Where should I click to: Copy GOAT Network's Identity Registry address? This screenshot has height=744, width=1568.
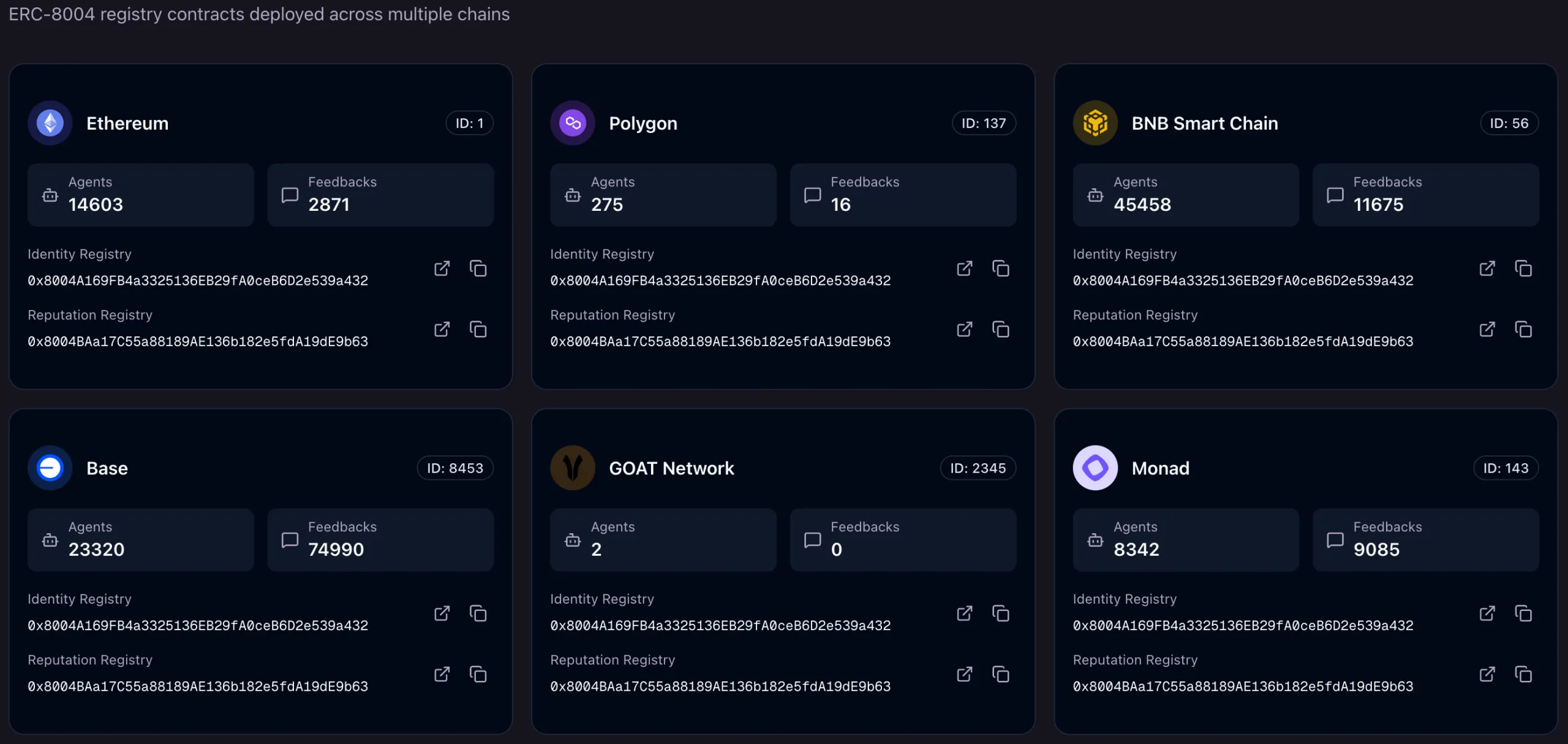(x=1001, y=613)
